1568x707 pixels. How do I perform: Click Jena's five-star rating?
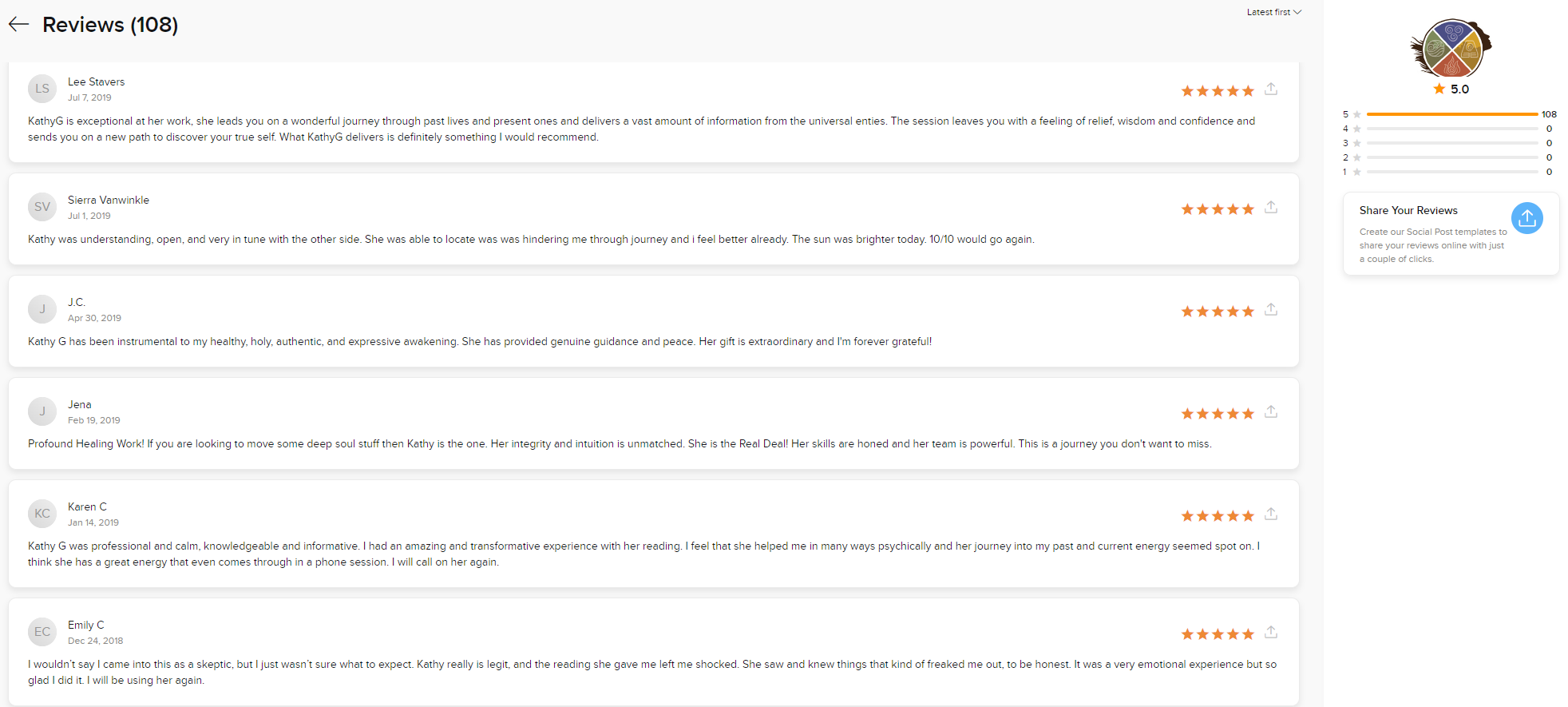point(1218,413)
